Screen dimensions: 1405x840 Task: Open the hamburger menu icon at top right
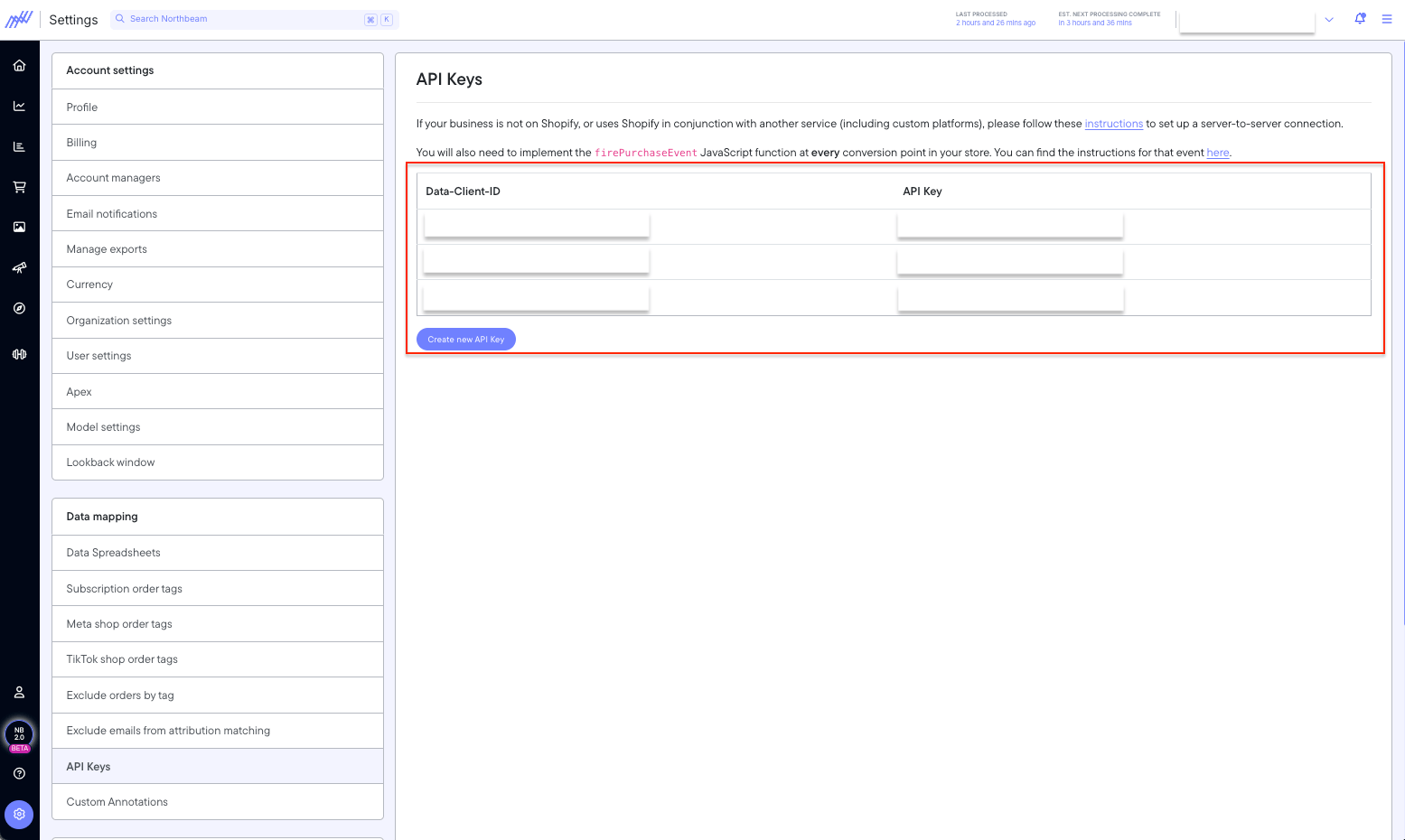click(1387, 19)
